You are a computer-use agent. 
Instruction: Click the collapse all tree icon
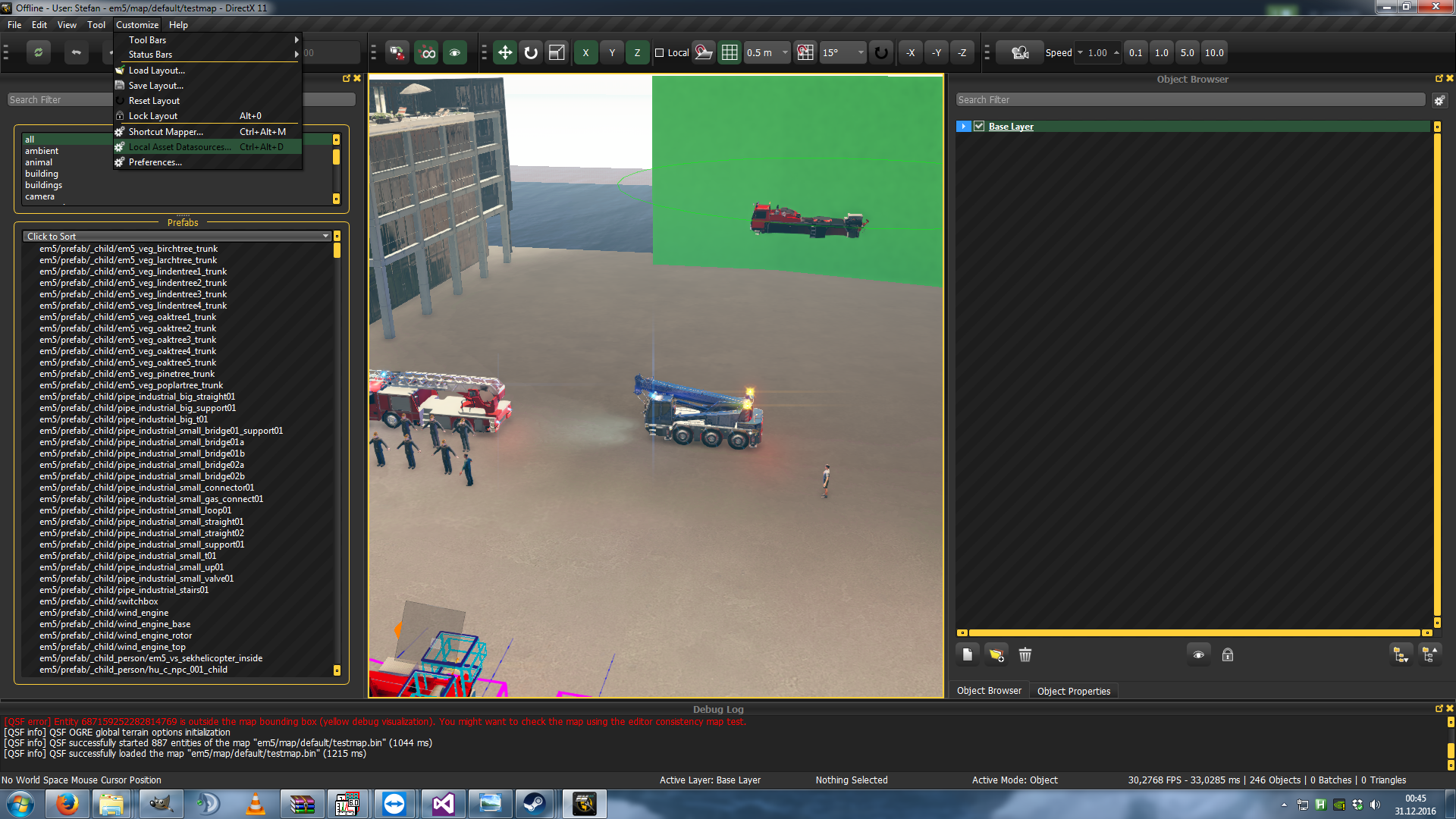tap(1430, 654)
